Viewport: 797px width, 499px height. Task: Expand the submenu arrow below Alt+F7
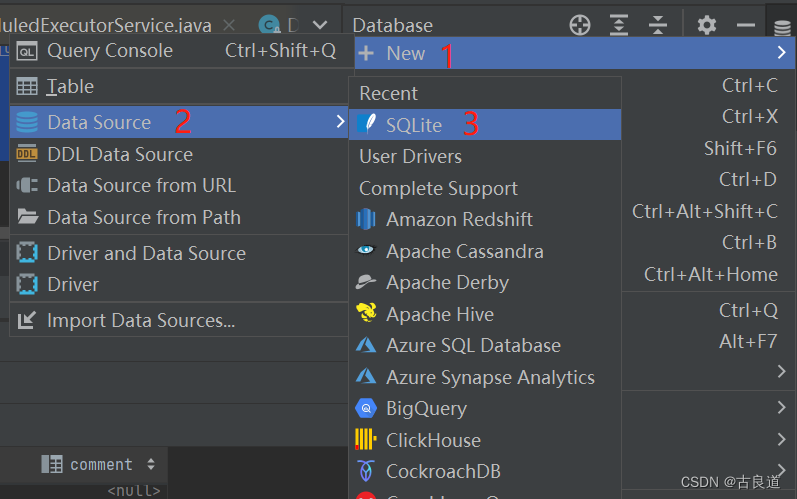click(782, 372)
